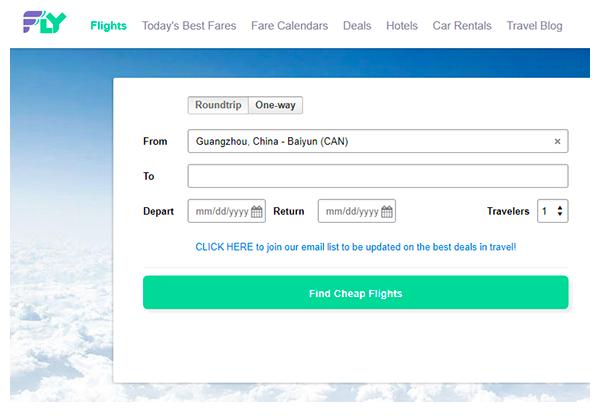Go to Fare Calendars
This screenshot has width=606, height=416.
pos(289,26)
